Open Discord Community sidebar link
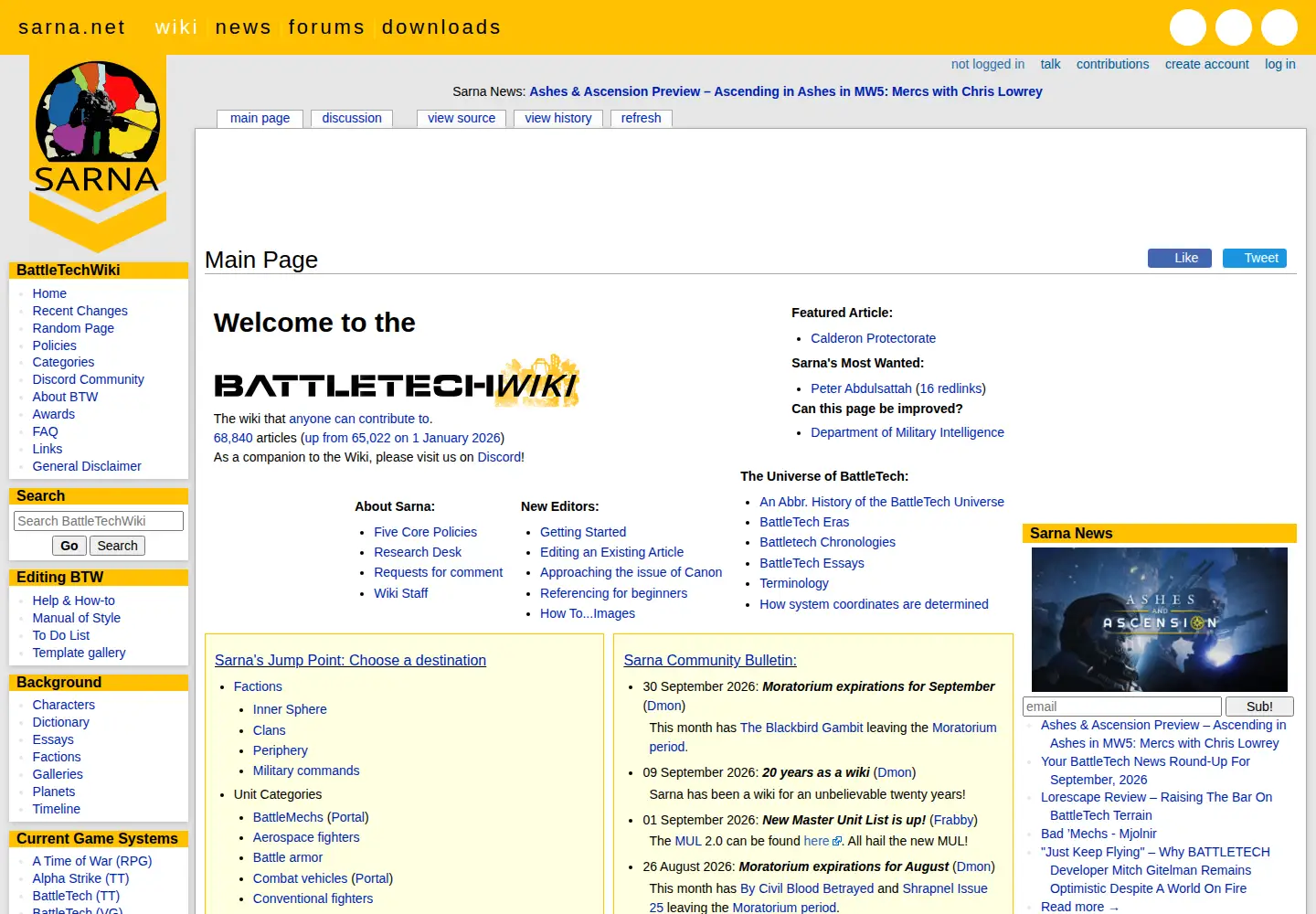Screen dimensions: 1316x914 pos(88,379)
